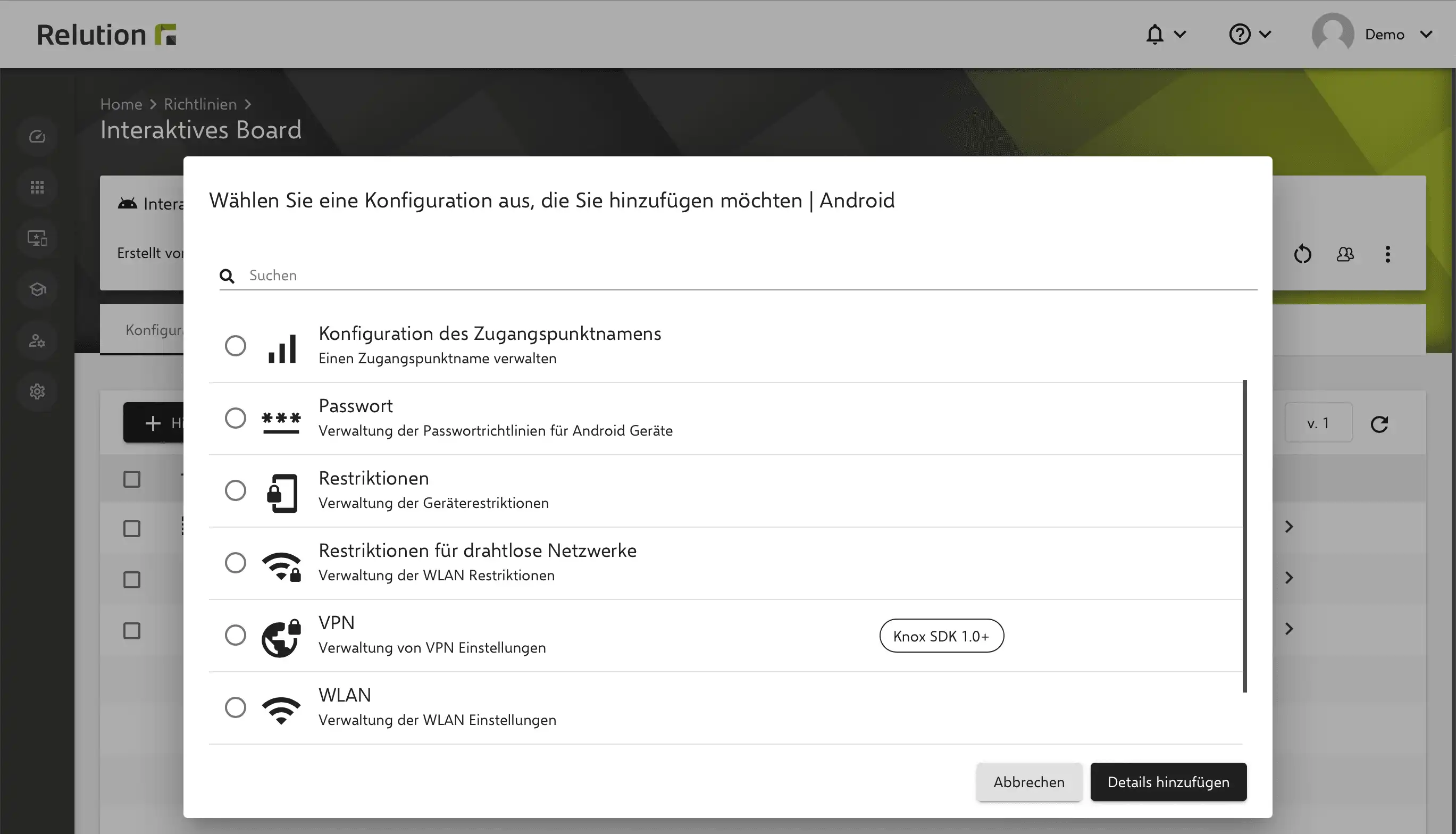Viewport: 1456px width, 834px height.
Task: Select the Konfiguration des Zugangspunktnamens radio button
Action: (236, 346)
